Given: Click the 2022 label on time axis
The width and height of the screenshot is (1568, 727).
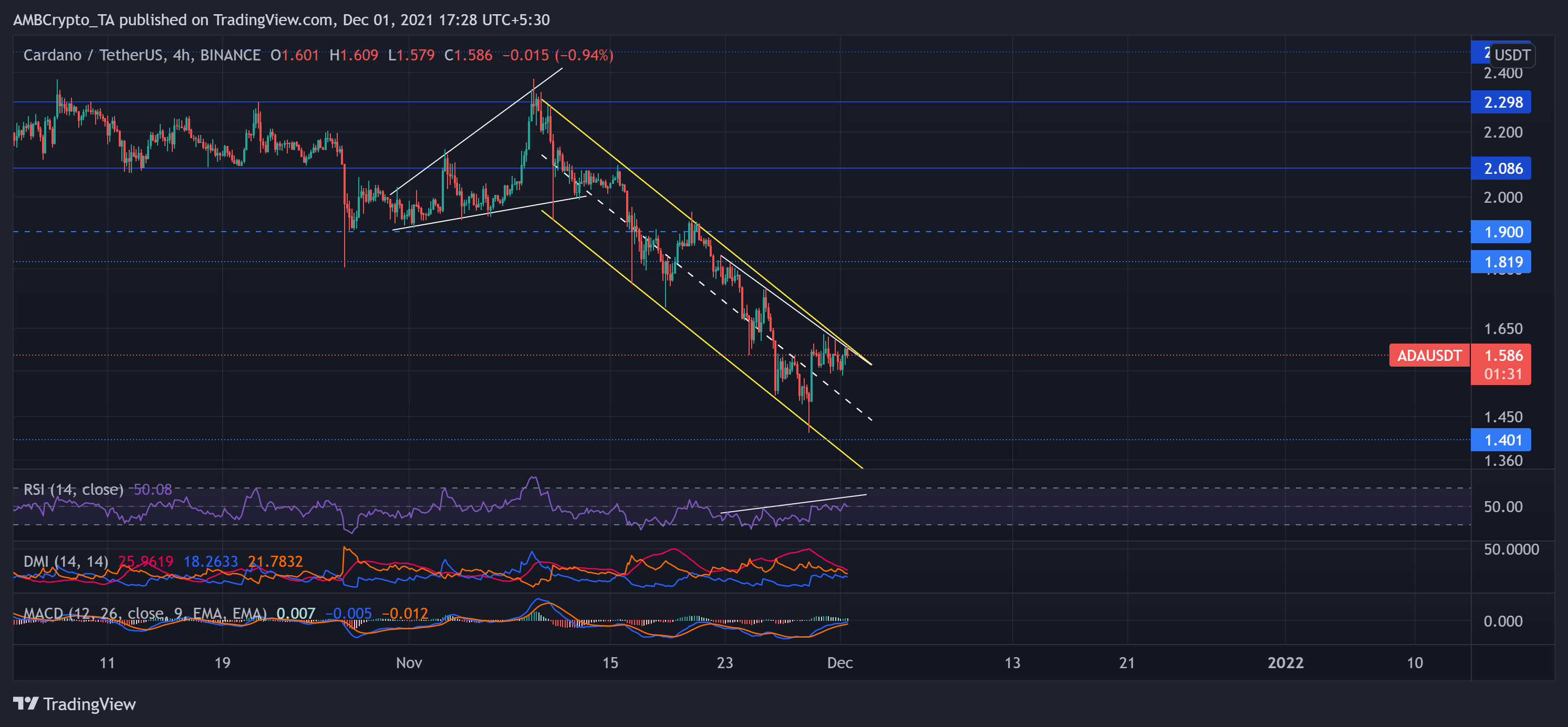Looking at the screenshot, I should tap(1285, 663).
